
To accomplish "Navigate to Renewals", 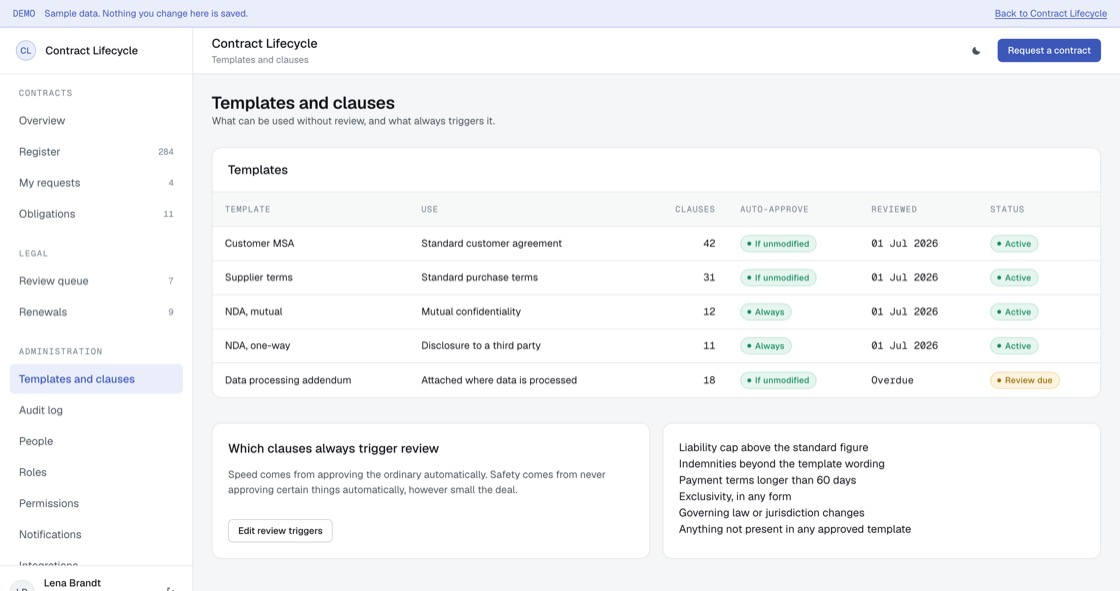I will click(96, 312).
